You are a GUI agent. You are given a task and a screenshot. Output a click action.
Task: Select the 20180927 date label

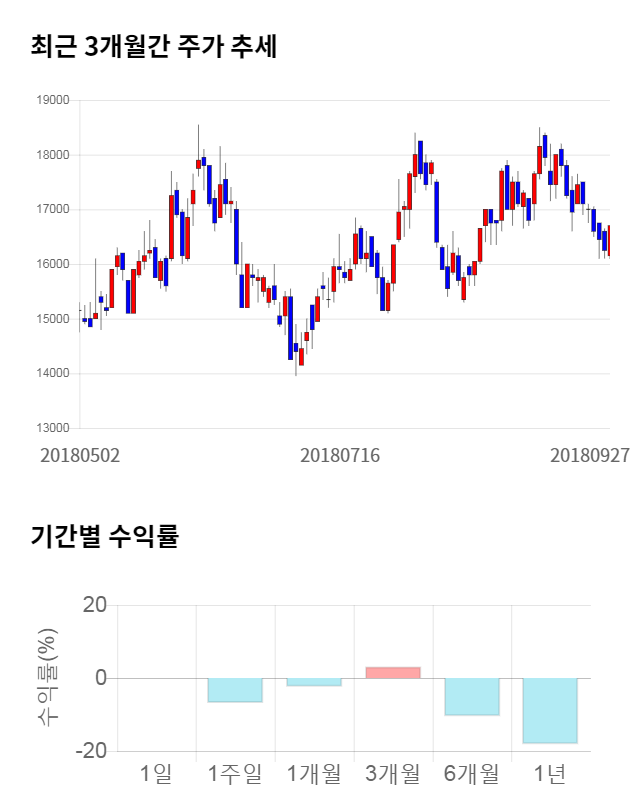(590, 455)
